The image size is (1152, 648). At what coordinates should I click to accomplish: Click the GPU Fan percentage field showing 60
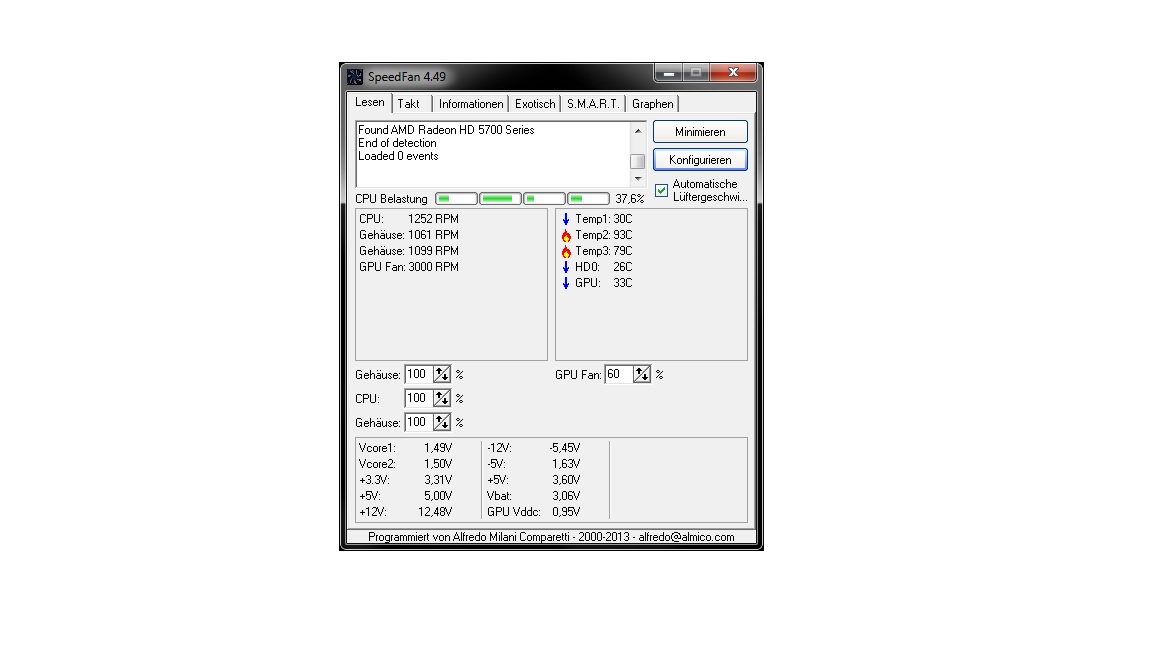(x=619, y=374)
